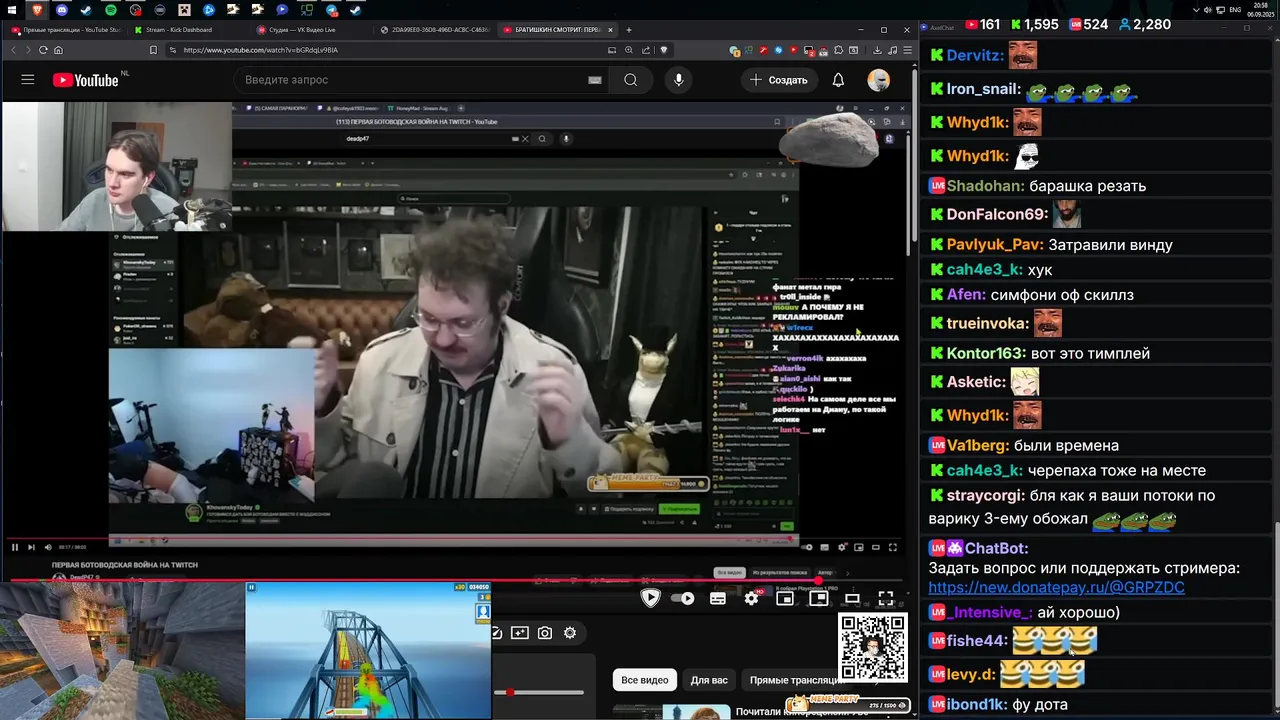Image resolution: width=1280 pixels, height=720 pixels.
Task: Toggle YouTube autoplay switch
Action: 684,598
